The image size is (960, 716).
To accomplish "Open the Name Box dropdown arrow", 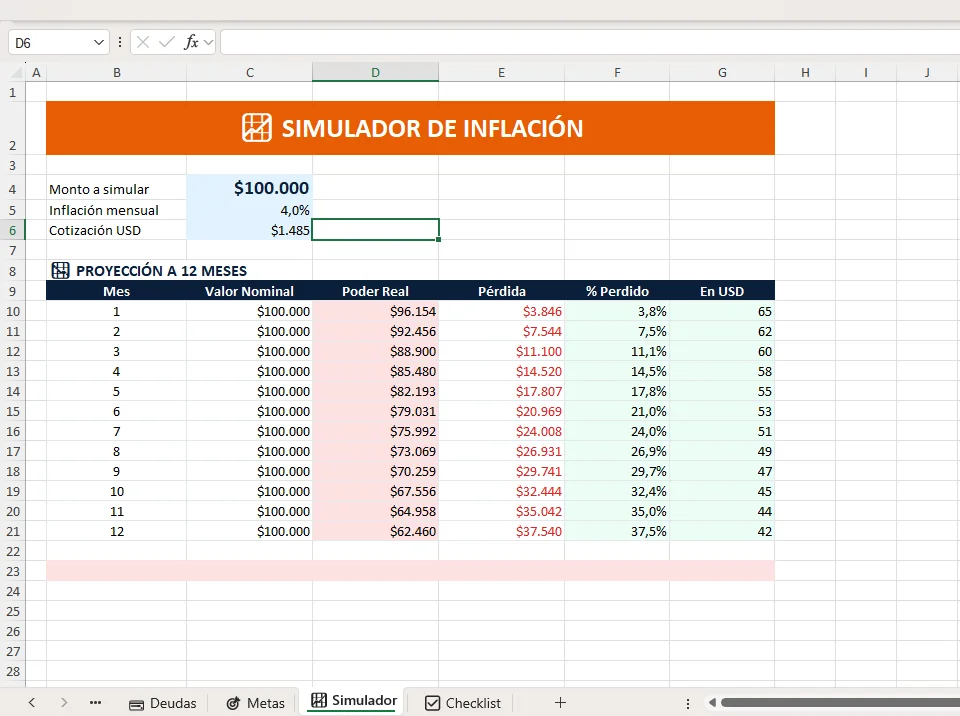I will click(x=97, y=42).
